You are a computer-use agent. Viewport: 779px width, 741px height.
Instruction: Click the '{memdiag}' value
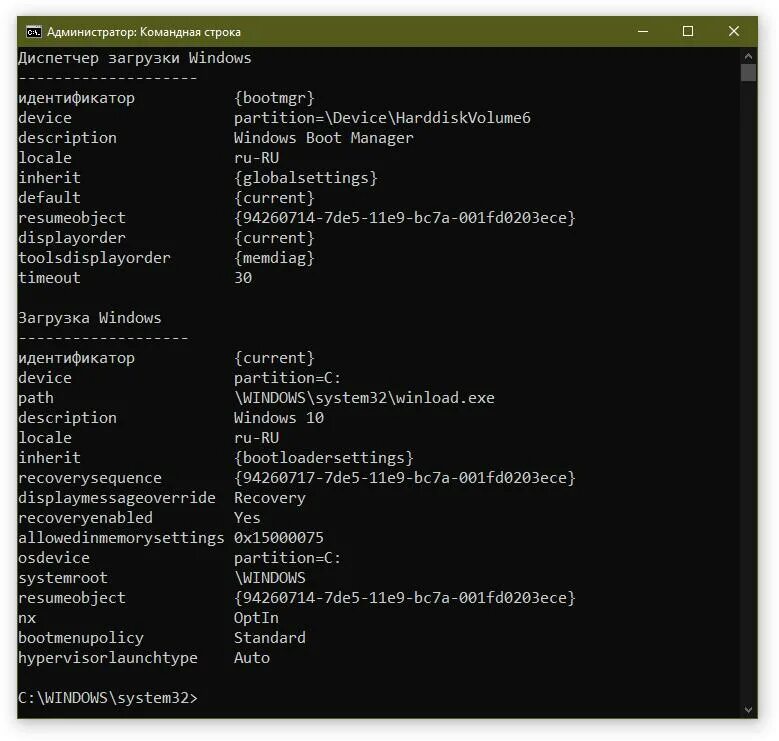click(x=274, y=258)
